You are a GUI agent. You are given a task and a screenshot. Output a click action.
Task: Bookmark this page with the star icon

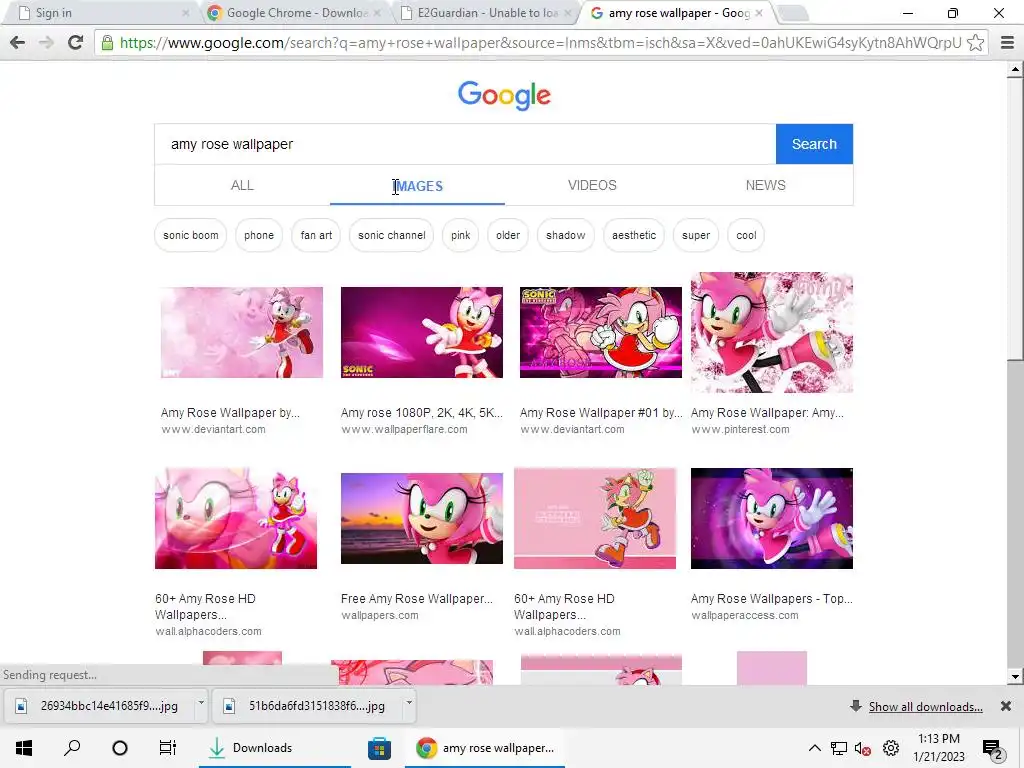click(975, 42)
